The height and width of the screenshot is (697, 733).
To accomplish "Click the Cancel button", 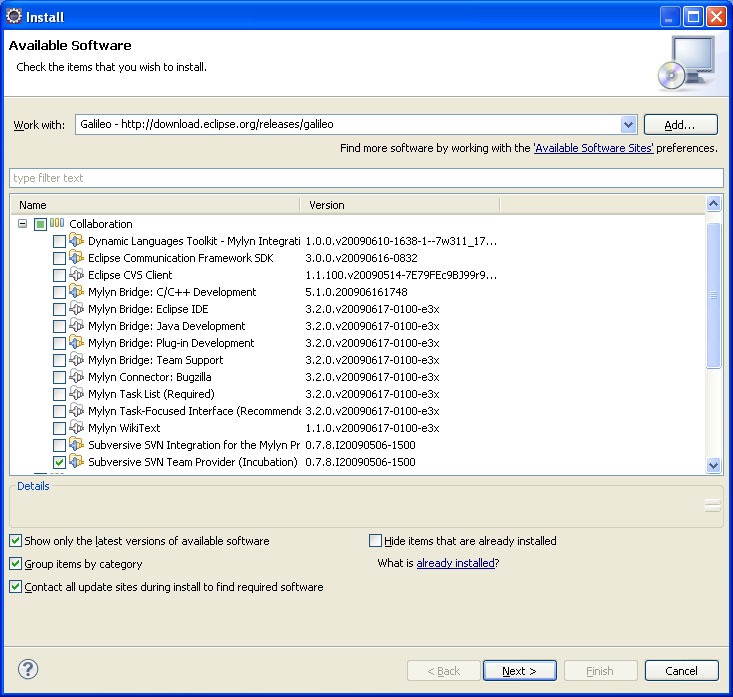I will tap(681, 671).
